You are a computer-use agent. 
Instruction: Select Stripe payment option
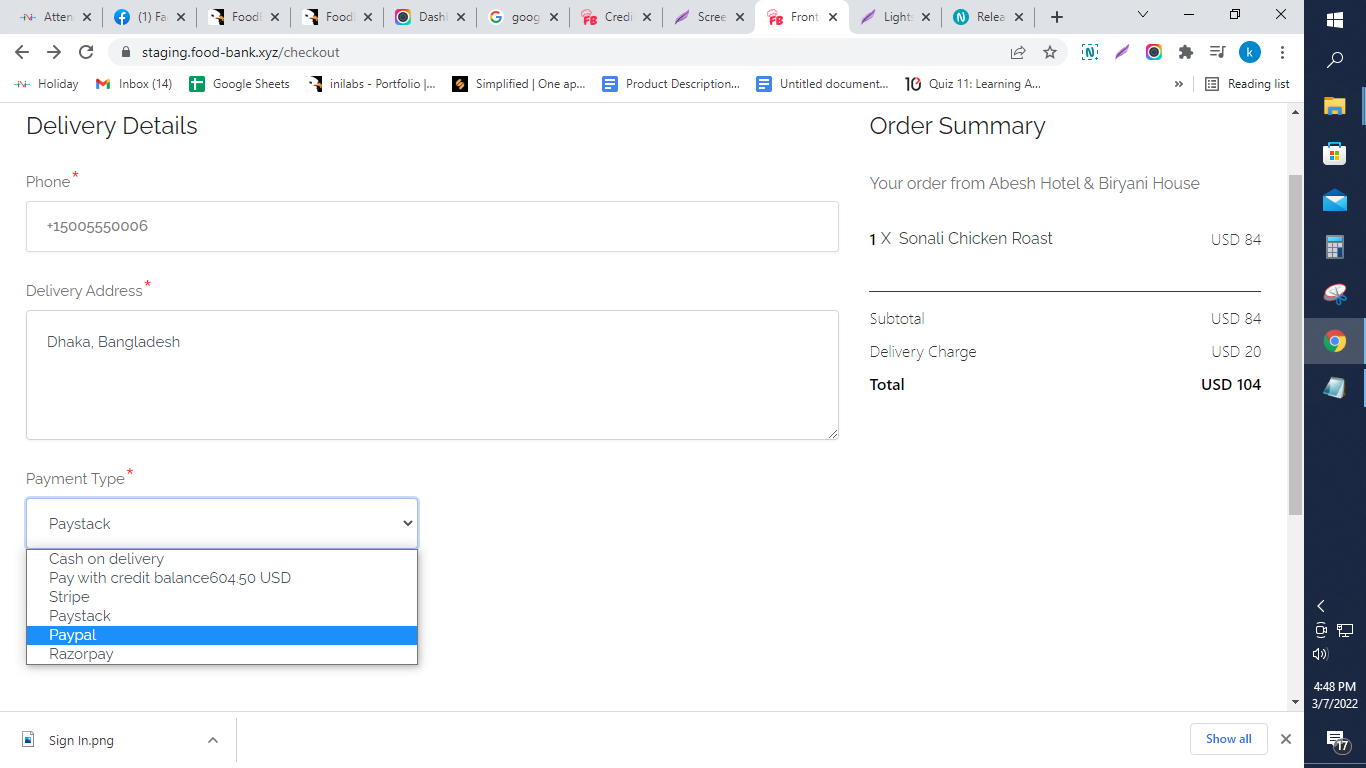(x=222, y=597)
